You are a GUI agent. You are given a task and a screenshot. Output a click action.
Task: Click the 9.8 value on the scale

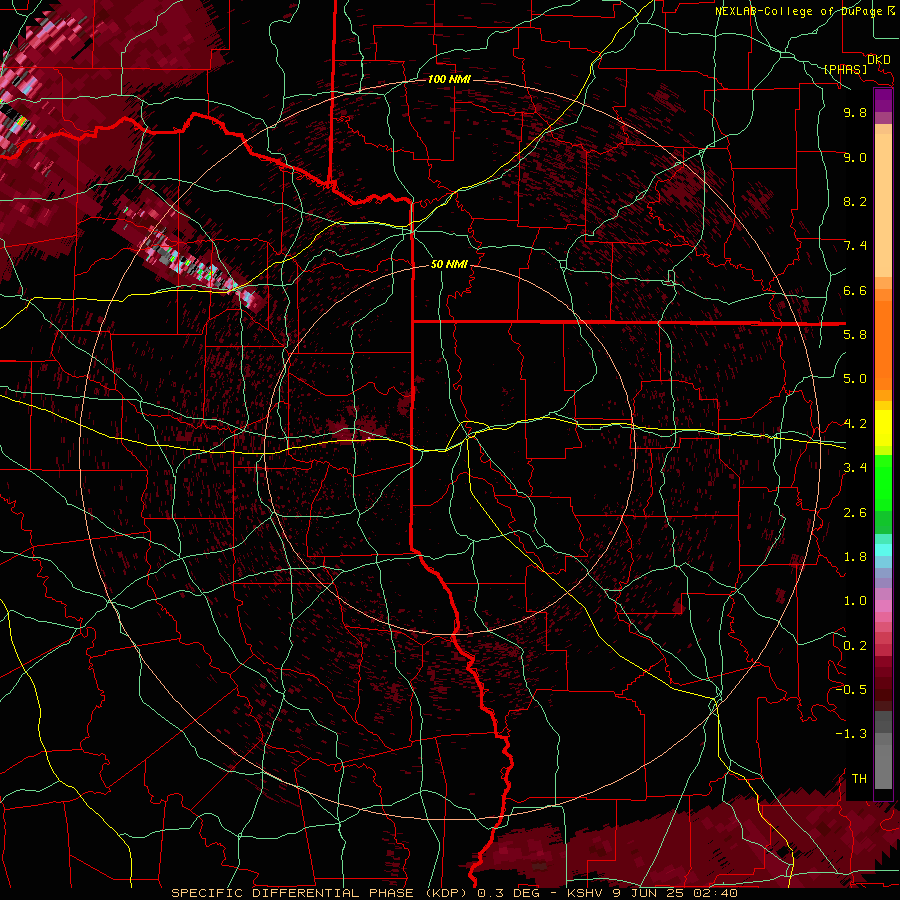(855, 112)
